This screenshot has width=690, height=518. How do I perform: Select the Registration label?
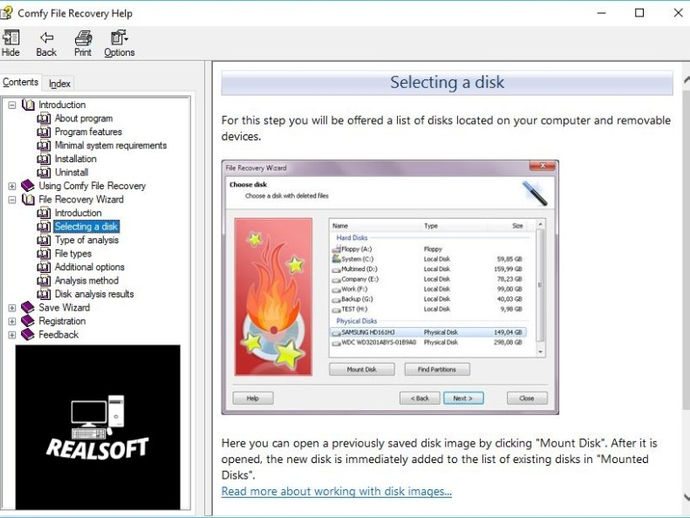click(x=62, y=321)
